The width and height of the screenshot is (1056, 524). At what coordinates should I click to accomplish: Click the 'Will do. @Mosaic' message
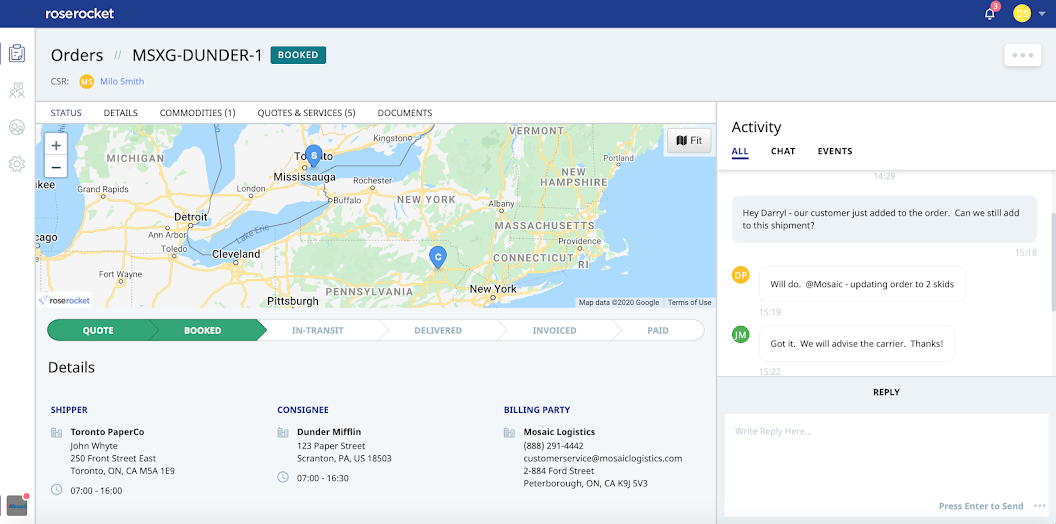[x=862, y=284]
